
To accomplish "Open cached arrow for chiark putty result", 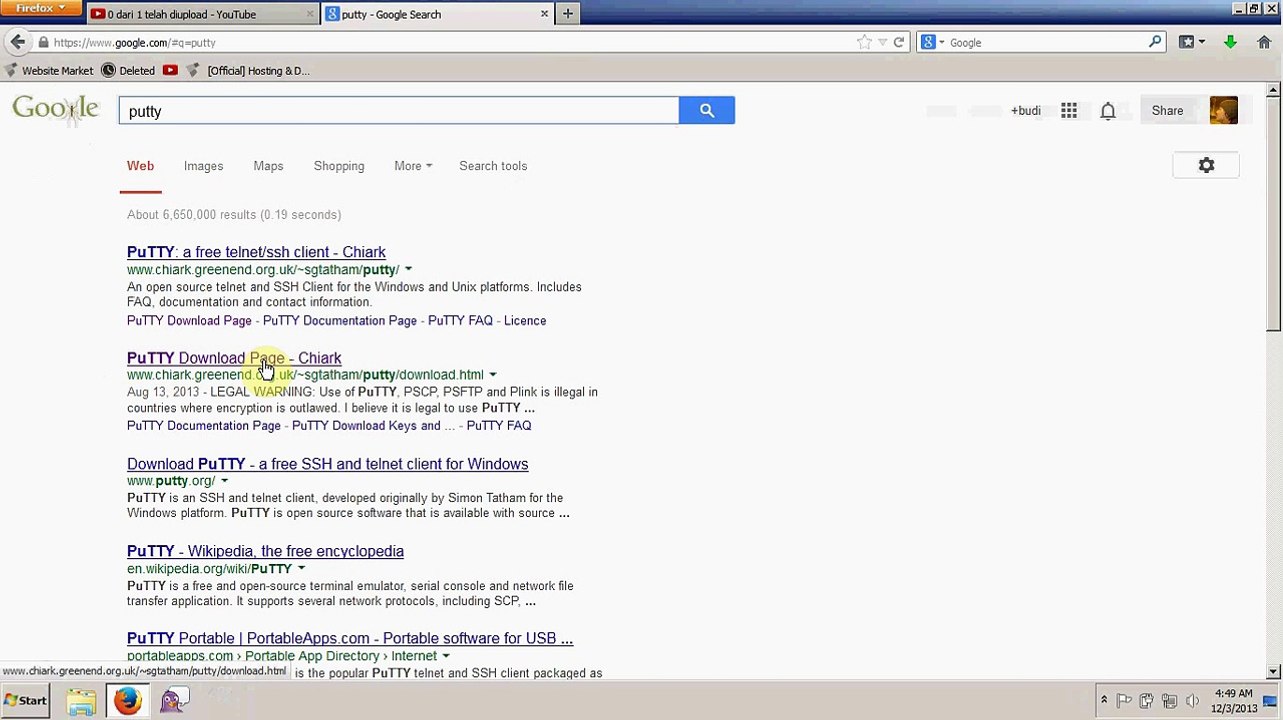I will click(x=408, y=269).
